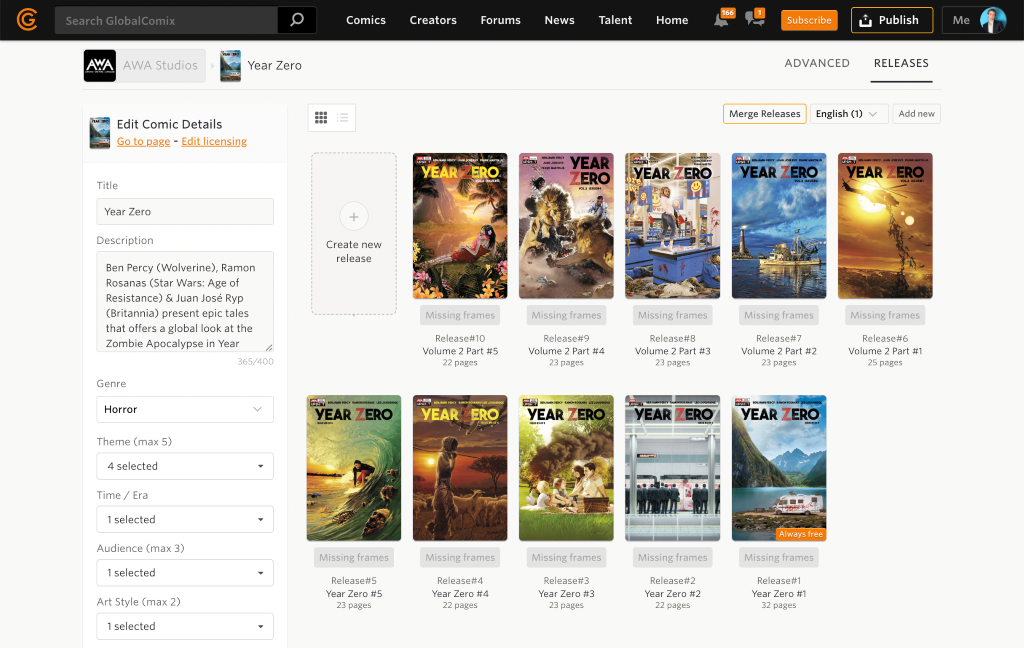Open the Forums menu item
The height and width of the screenshot is (648, 1024).
[500, 20]
